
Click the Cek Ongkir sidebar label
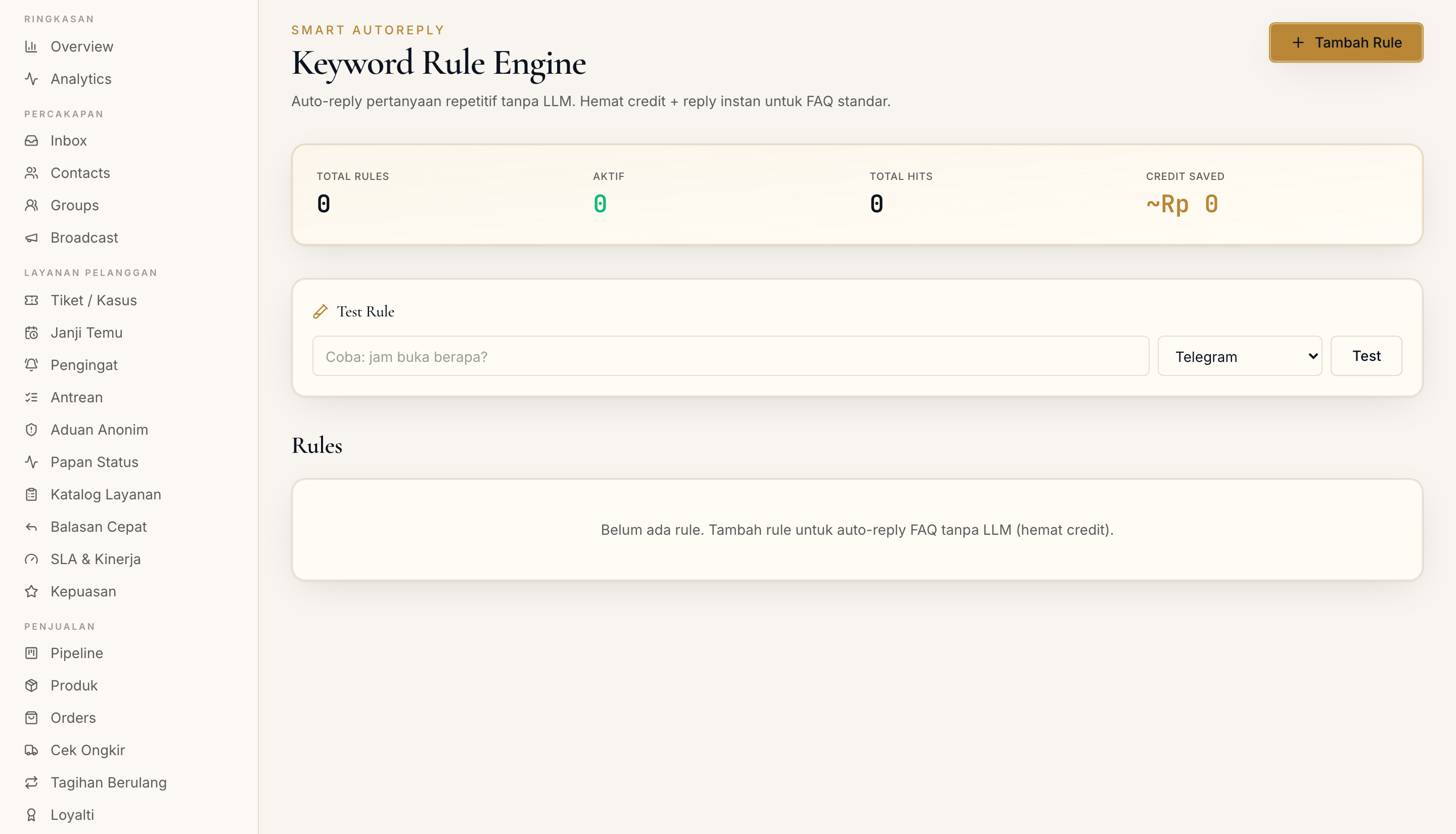87,751
